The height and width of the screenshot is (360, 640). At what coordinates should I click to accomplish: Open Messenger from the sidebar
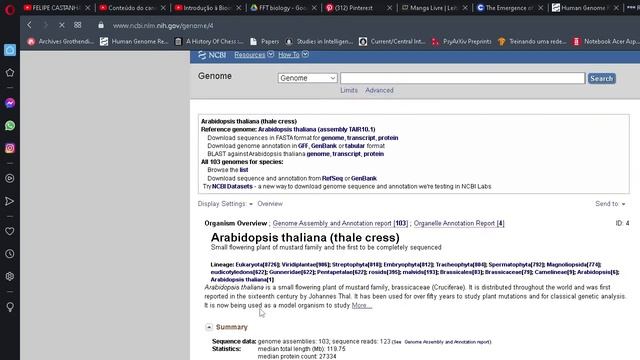[x=10, y=103]
